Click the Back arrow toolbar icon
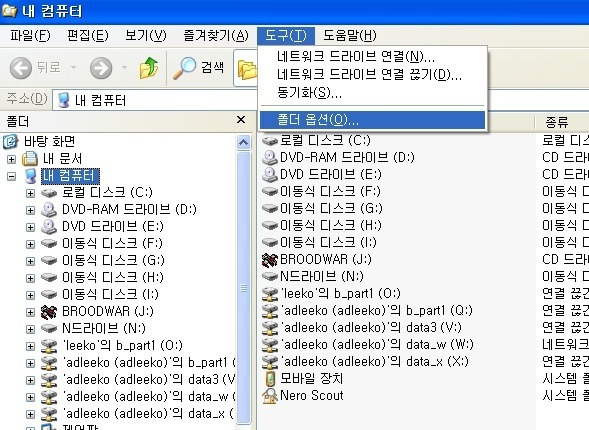589x430 pixels. pyautogui.click(x=20, y=68)
